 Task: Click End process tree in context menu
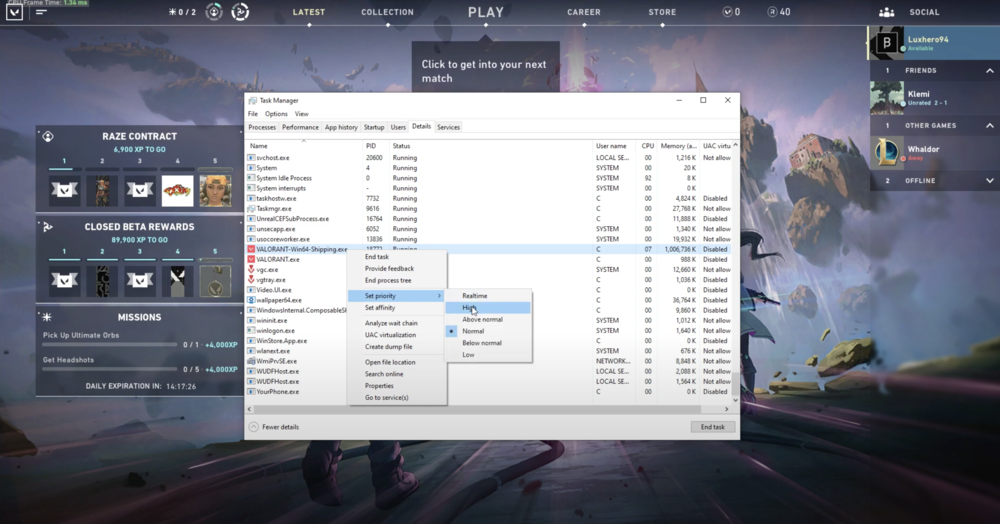[388, 280]
